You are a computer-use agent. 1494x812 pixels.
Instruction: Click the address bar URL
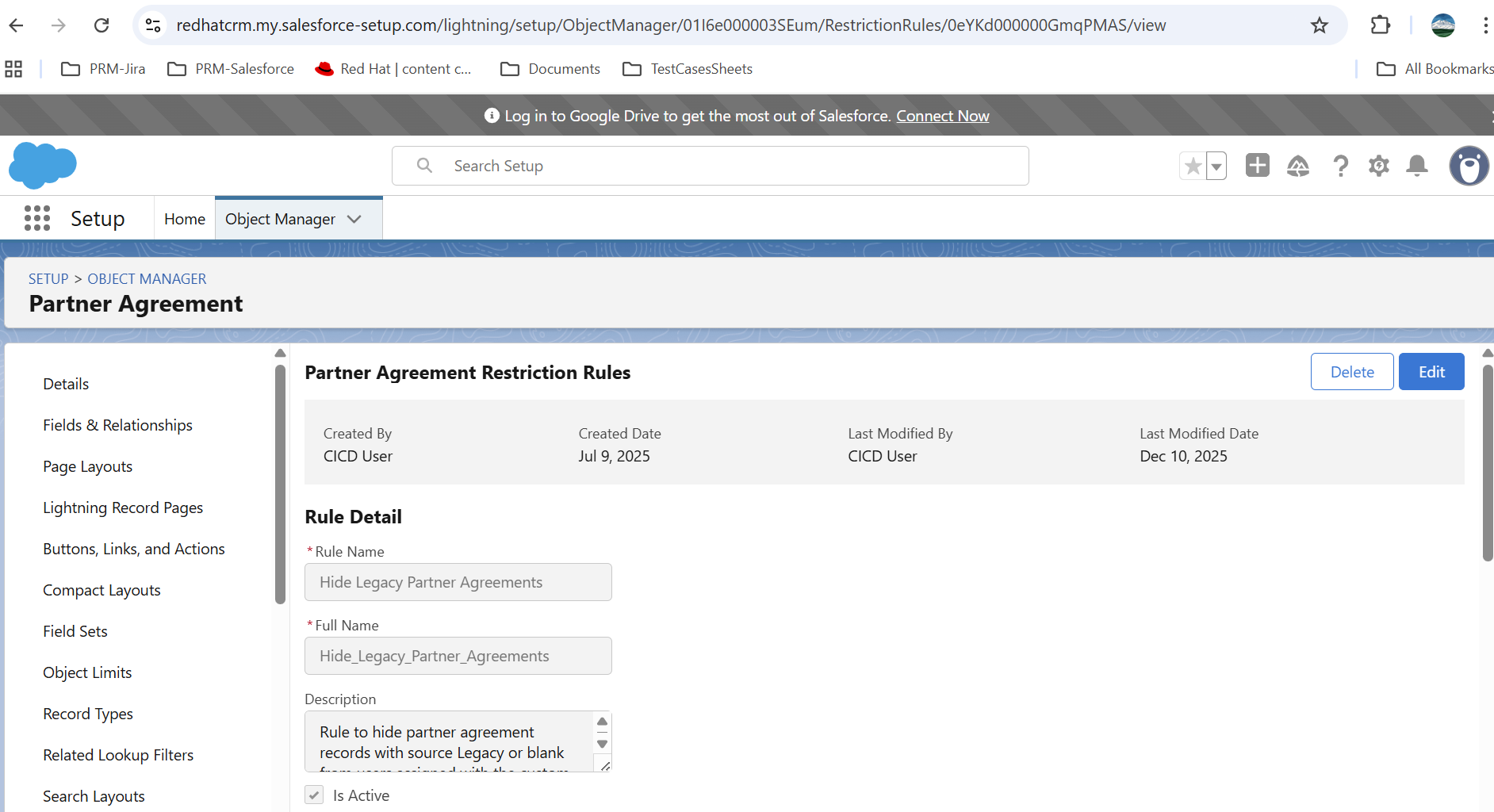[x=671, y=25]
